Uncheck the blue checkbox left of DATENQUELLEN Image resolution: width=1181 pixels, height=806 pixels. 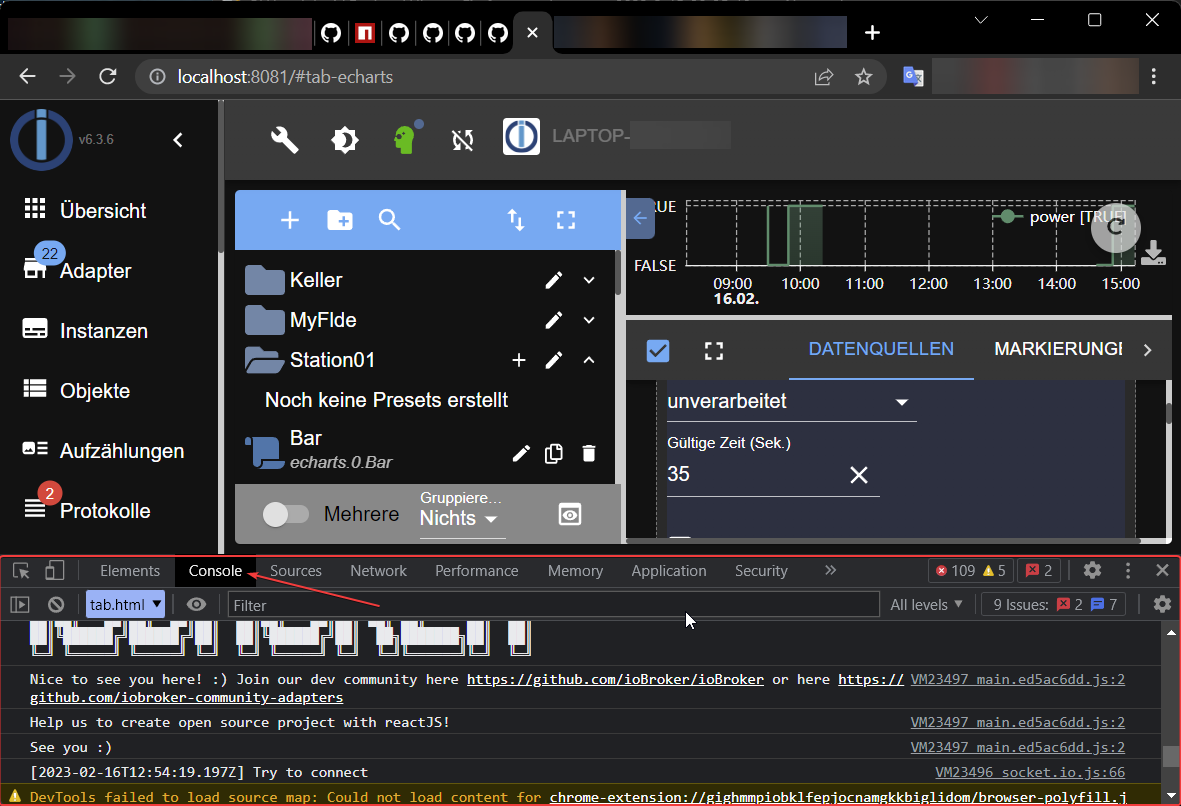point(658,350)
